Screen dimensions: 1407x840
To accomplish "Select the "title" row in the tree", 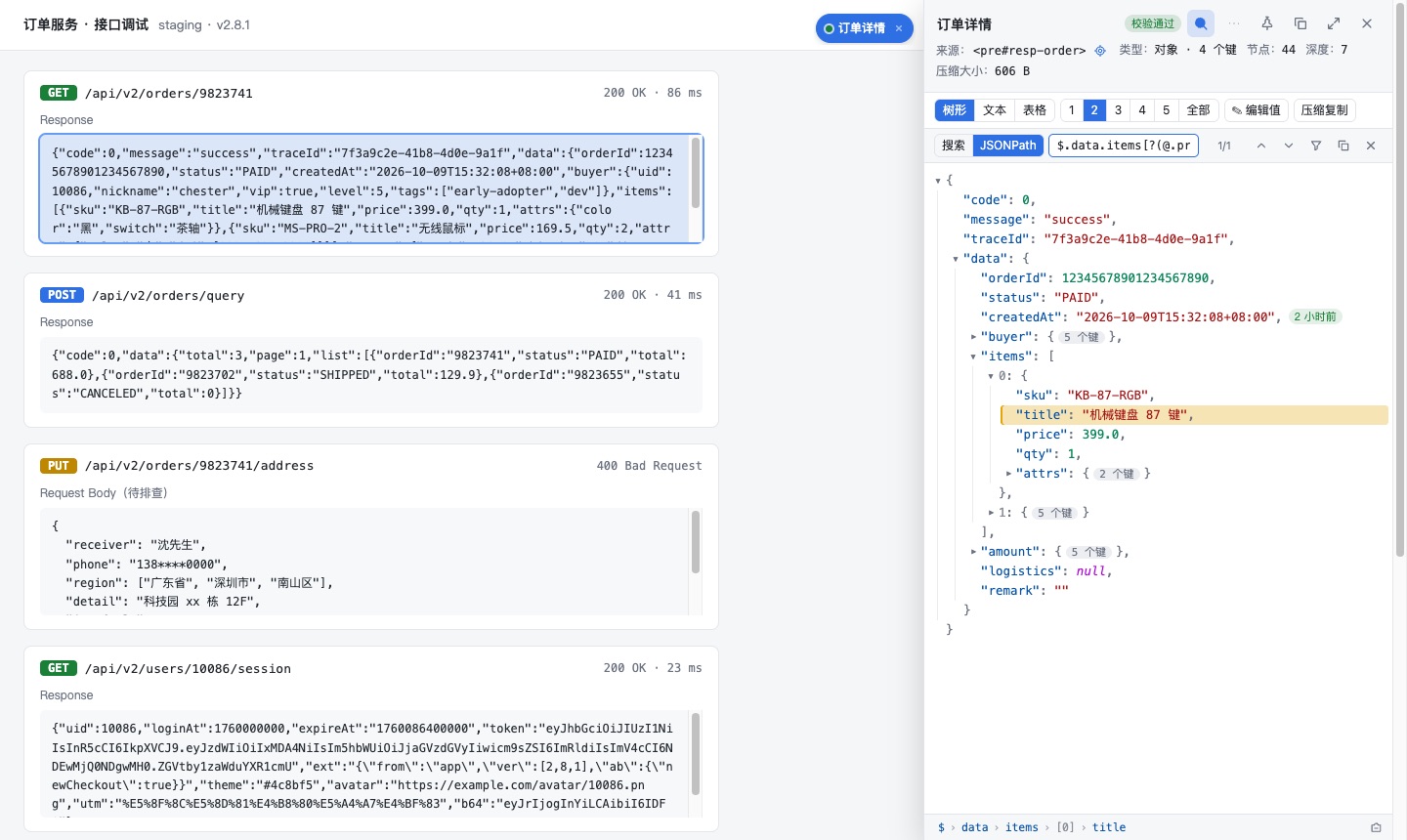I will [x=1194, y=415].
